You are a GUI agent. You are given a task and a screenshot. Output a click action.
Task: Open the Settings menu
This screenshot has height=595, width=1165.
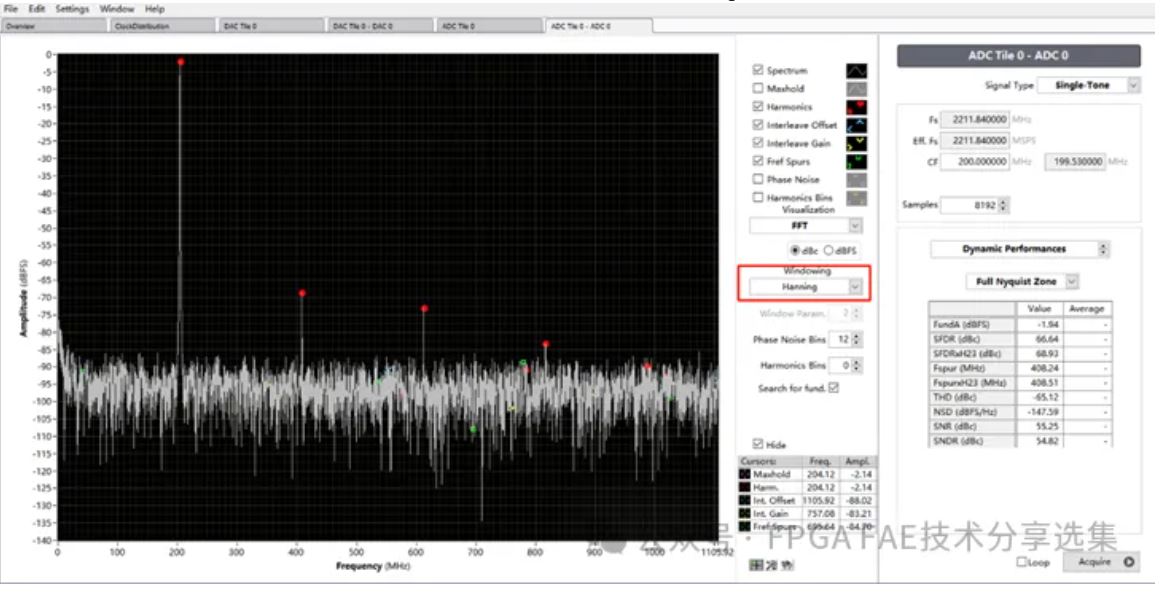coord(71,9)
